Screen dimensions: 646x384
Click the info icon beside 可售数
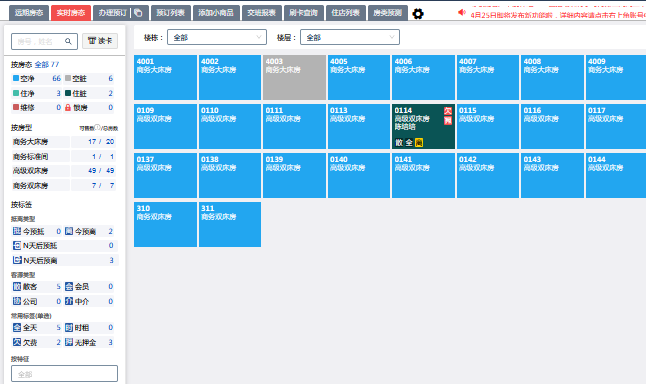click(x=97, y=128)
